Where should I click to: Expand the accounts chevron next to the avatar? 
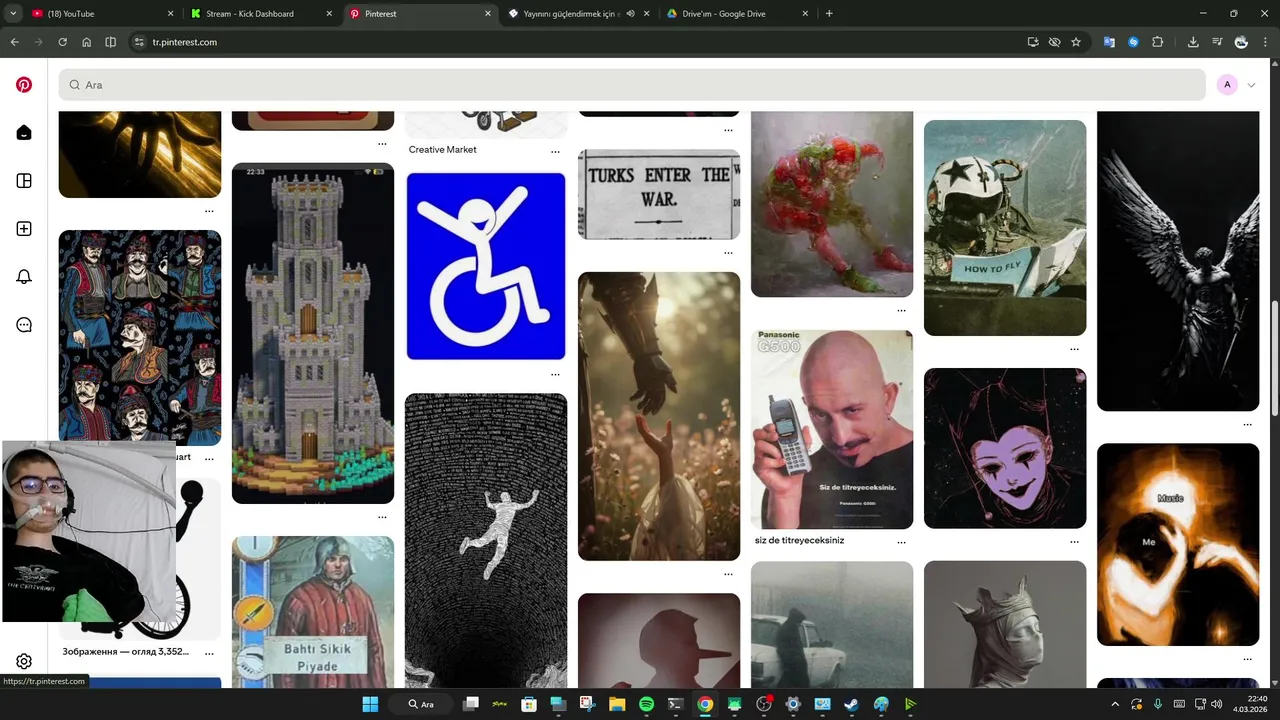coord(1251,85)
